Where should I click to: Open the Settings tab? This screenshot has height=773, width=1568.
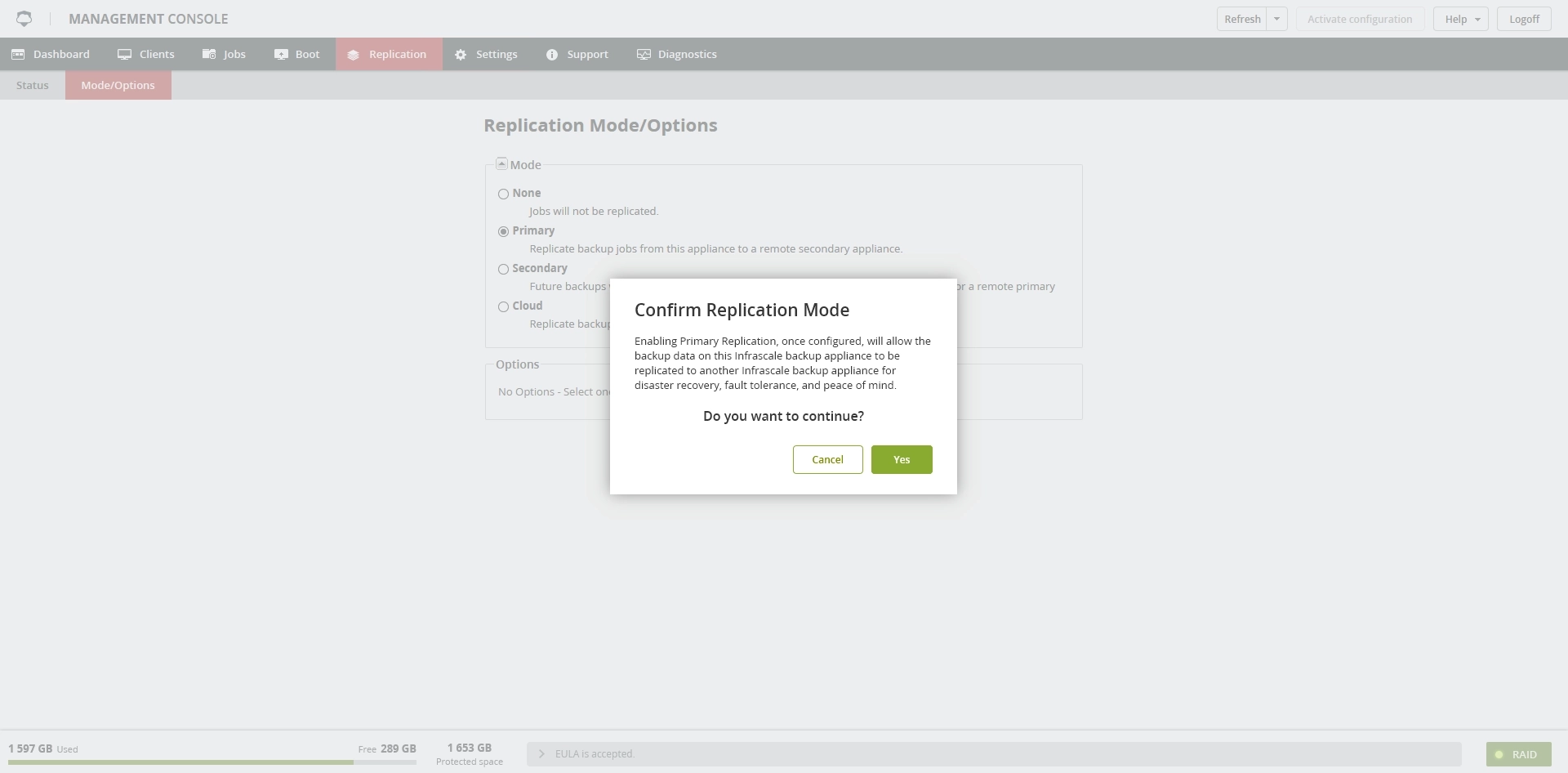click(487, 54)
